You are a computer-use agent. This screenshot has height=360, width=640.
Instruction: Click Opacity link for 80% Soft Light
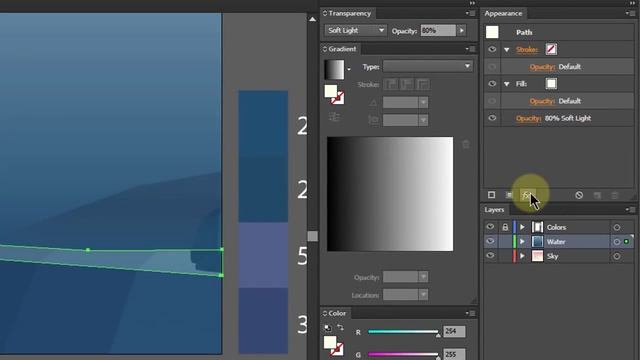tap(528, 118)
